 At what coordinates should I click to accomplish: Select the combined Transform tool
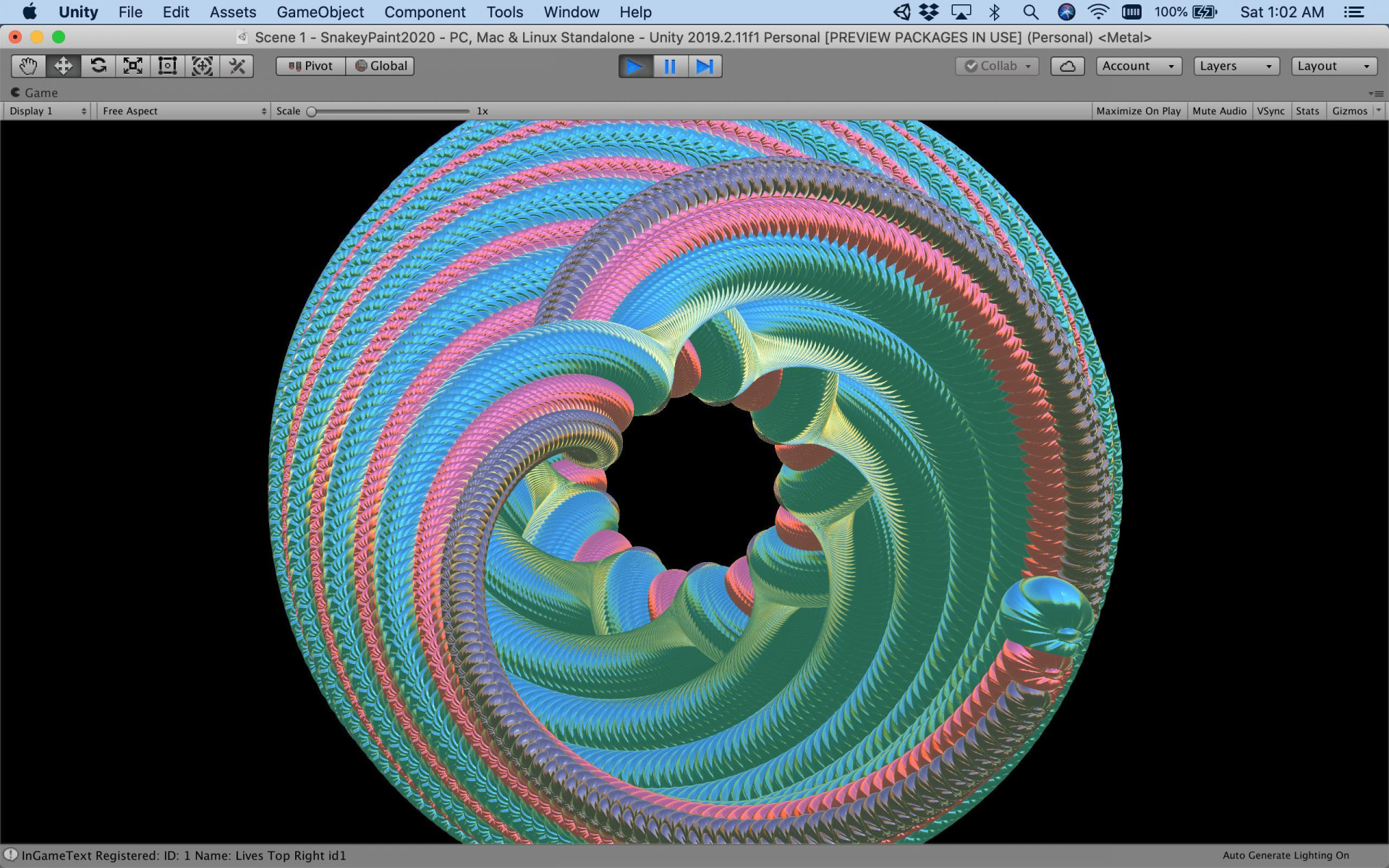tap(202, 66)
